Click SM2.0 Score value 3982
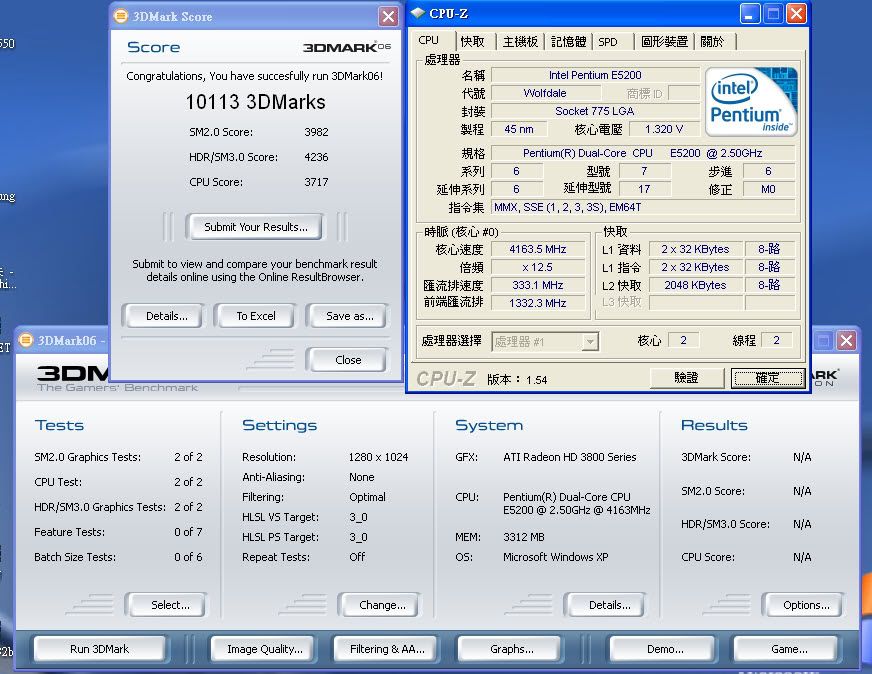872x674 pixels. pos(316,132)
